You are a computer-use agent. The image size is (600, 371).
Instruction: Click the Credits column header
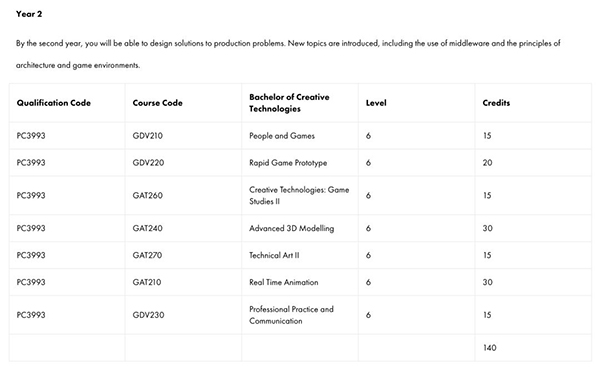pyautogui.click(x=496, y=103)
